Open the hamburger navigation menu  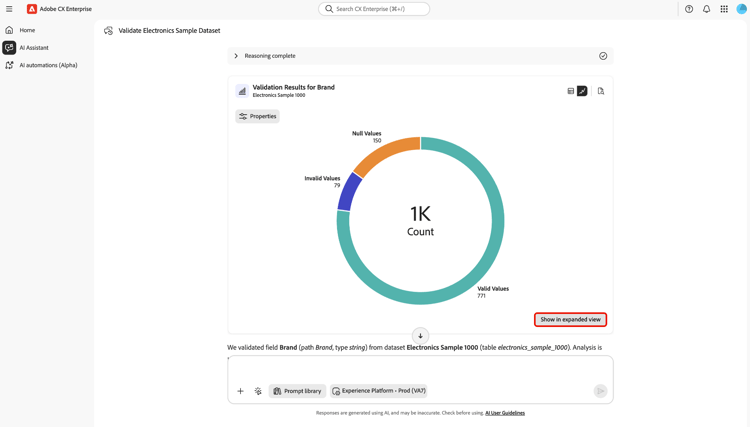(x=9, y=9)
